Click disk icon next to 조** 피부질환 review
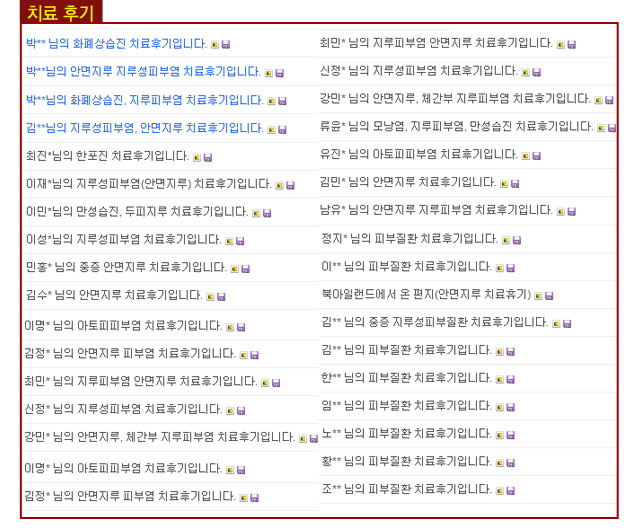The height and width of the screenshot is (528, 640). pyautogui.click(x=511, y=491)
